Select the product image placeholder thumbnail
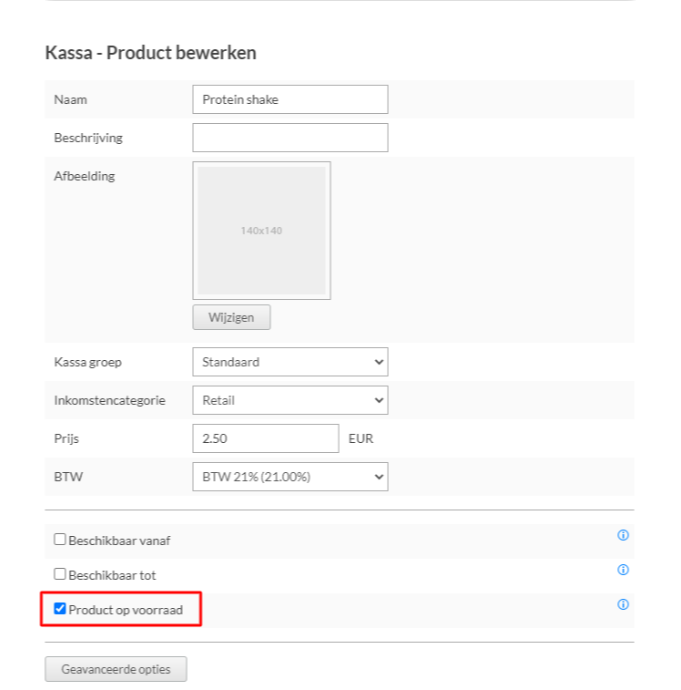The image size is (681, 690). [x=262, y=231]
